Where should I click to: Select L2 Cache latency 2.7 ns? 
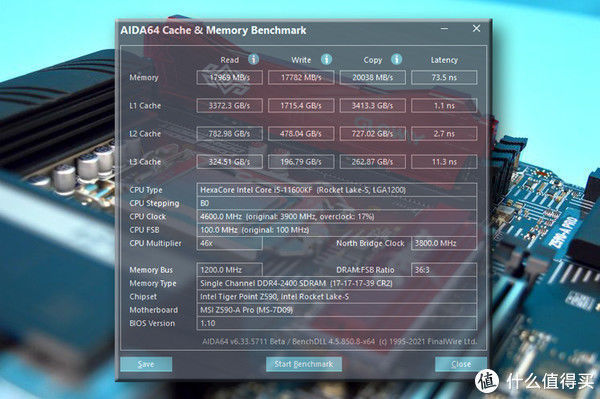pyautogui.click(x=444, y=134)
